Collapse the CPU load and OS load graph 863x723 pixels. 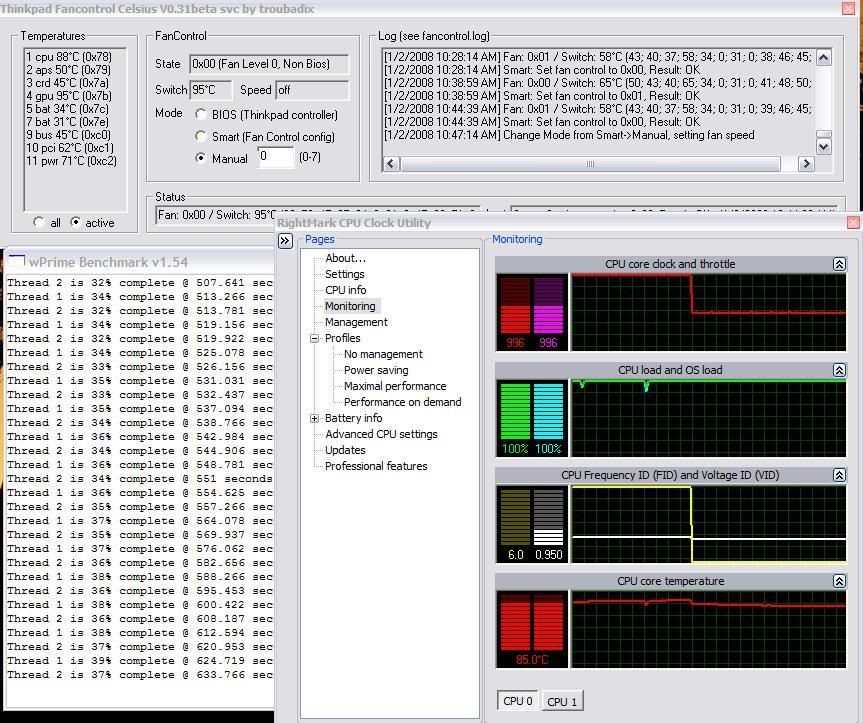pyautogui.click(x=839, y=370)
